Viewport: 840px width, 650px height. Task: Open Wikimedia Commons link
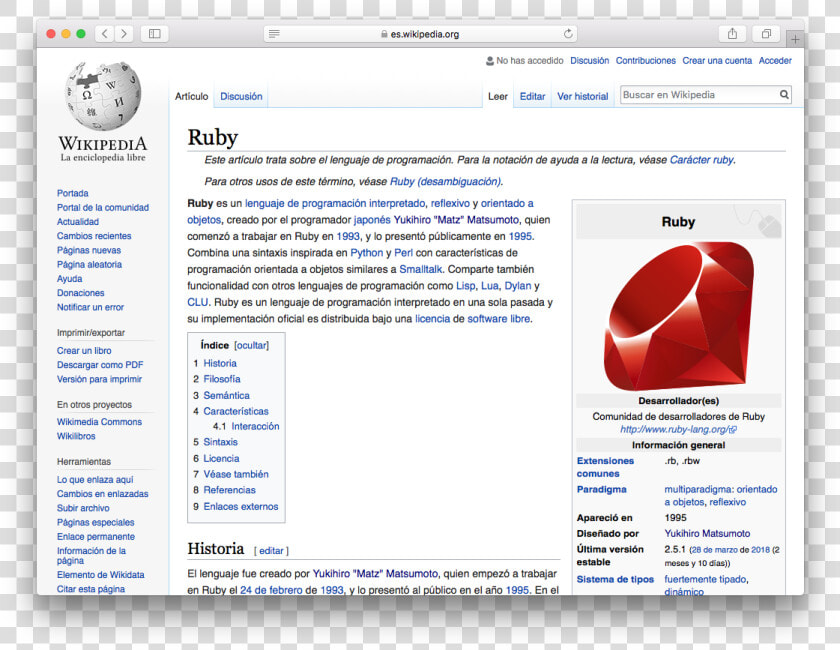[x=99, y=422]
